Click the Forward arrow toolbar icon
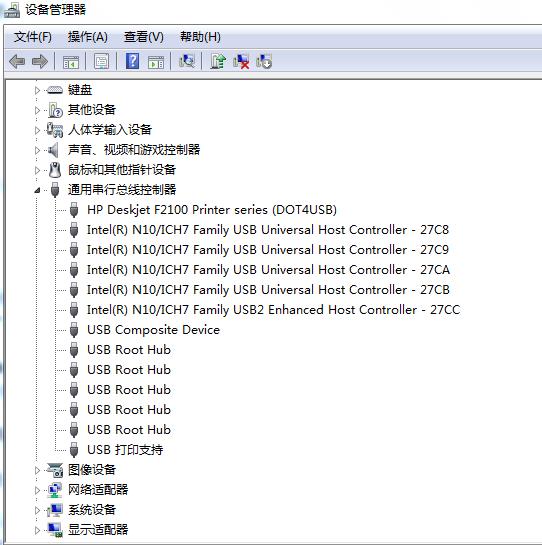Image resolution: width=542 pixels, height=545 pixels. [40, 62]
